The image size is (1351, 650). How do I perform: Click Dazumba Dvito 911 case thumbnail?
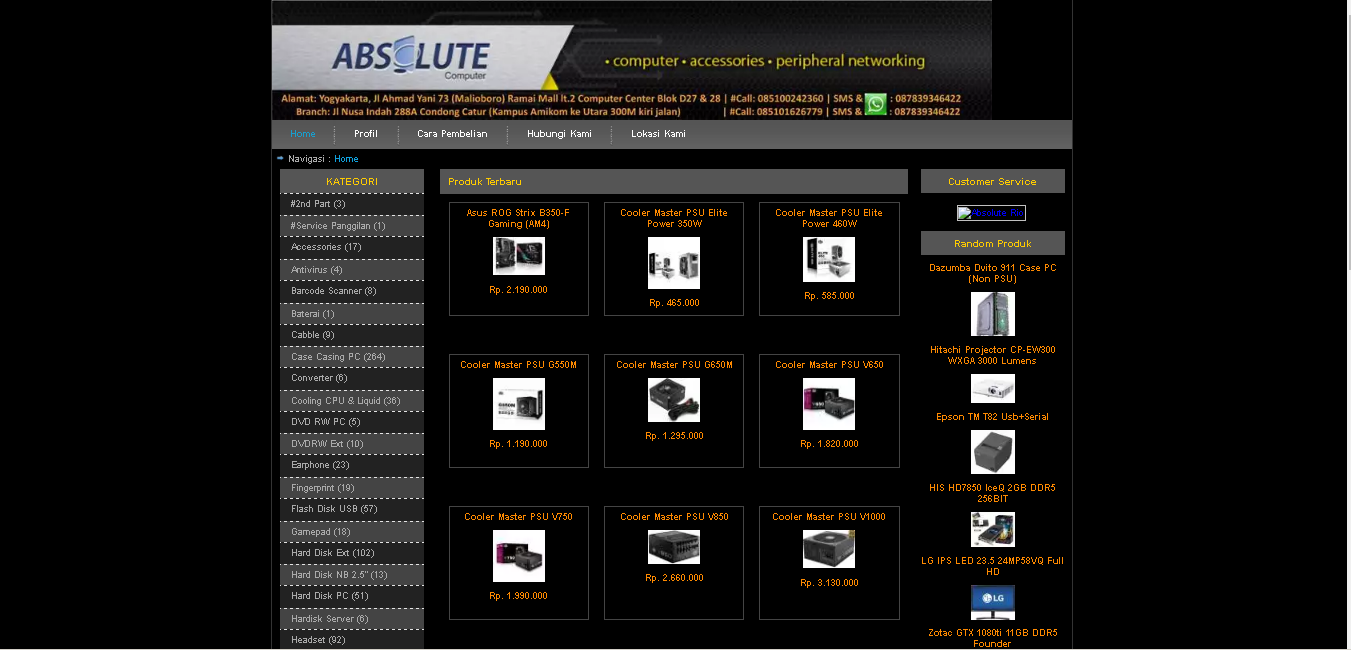(993, 314)
